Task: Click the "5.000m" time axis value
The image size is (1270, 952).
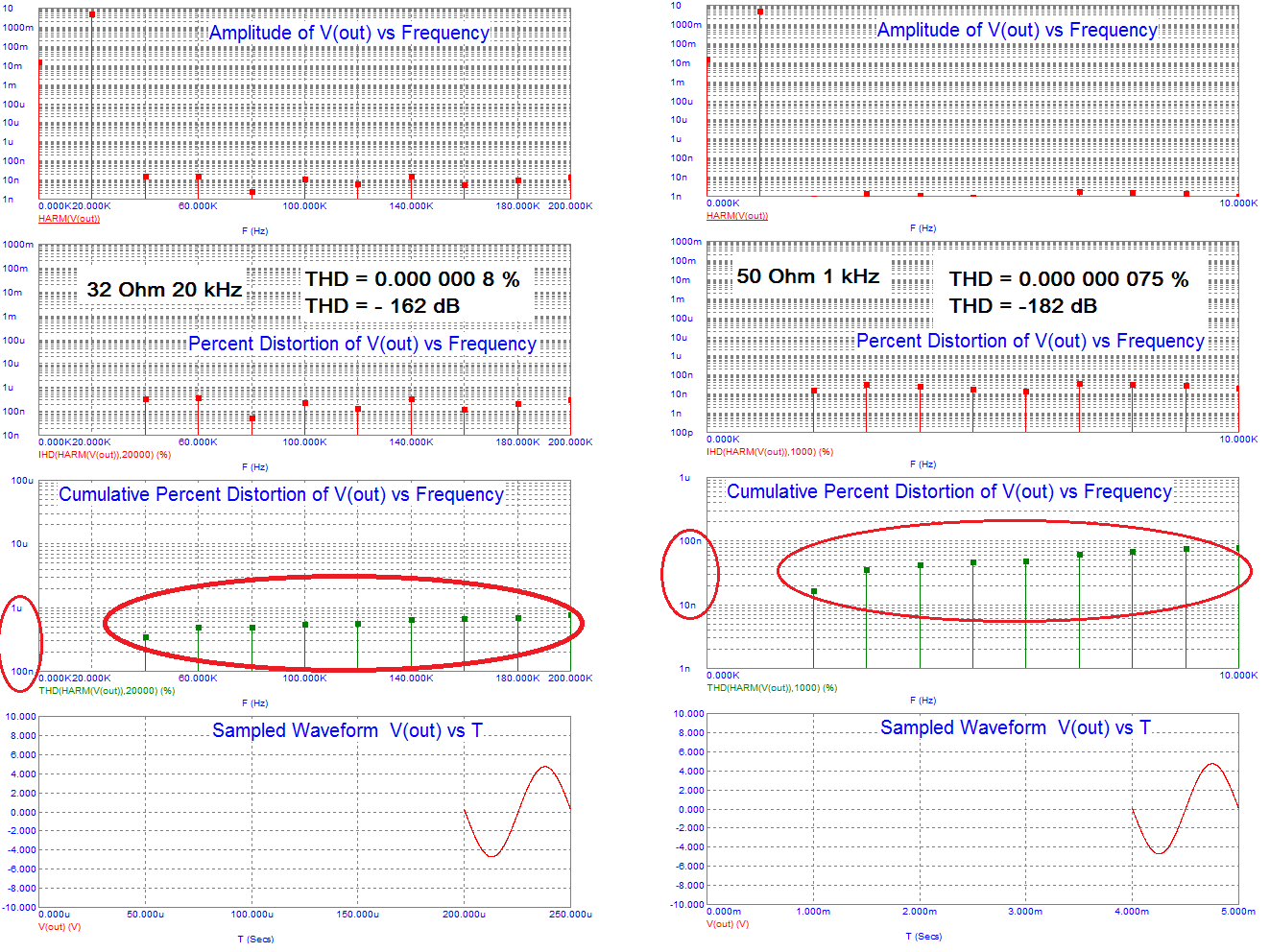Action: coord(1237,912)
